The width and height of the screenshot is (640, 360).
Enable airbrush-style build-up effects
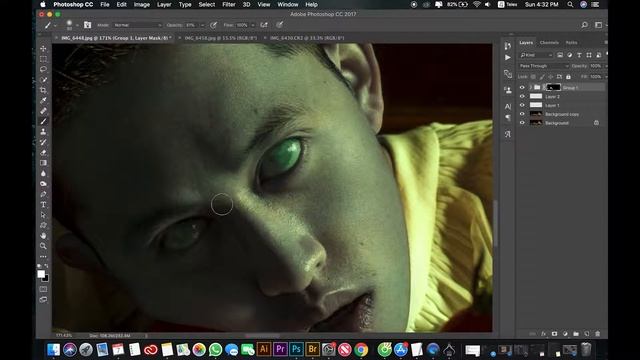point(264,25)
